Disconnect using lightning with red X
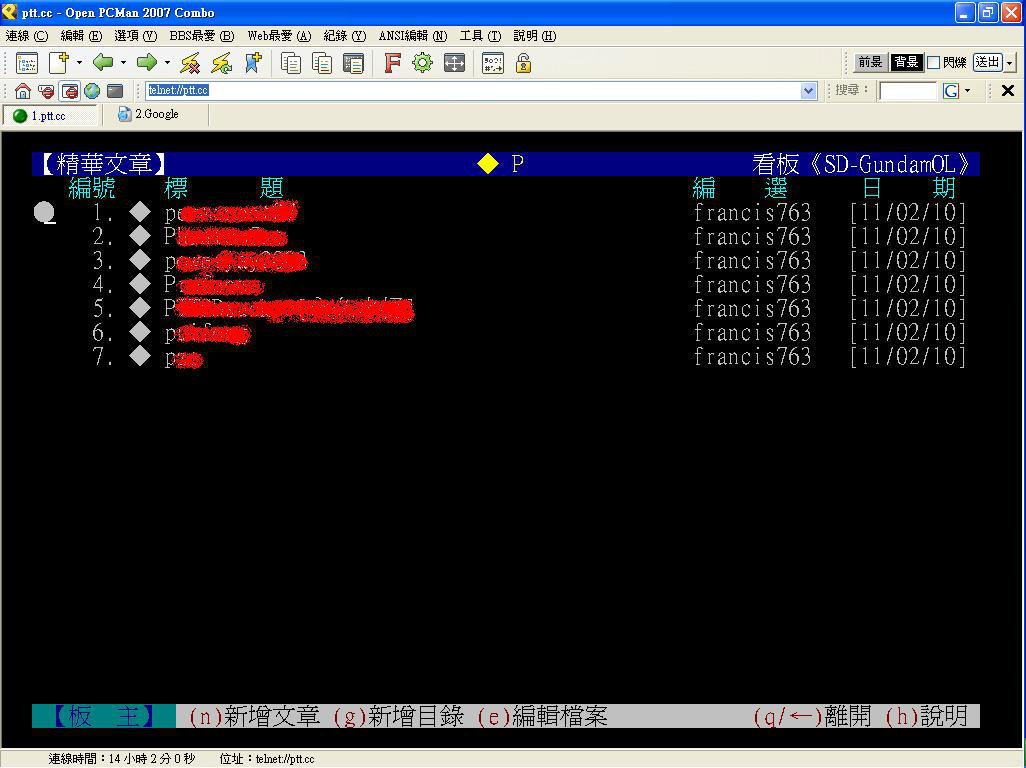1026x768 pixels. pyautogui.click(x=190, y=63)
